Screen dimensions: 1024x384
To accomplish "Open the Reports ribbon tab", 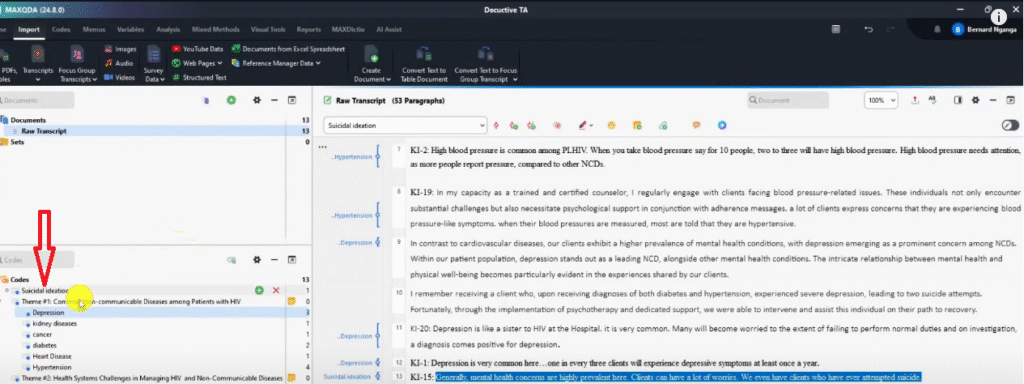I will (x=308, y=29).
